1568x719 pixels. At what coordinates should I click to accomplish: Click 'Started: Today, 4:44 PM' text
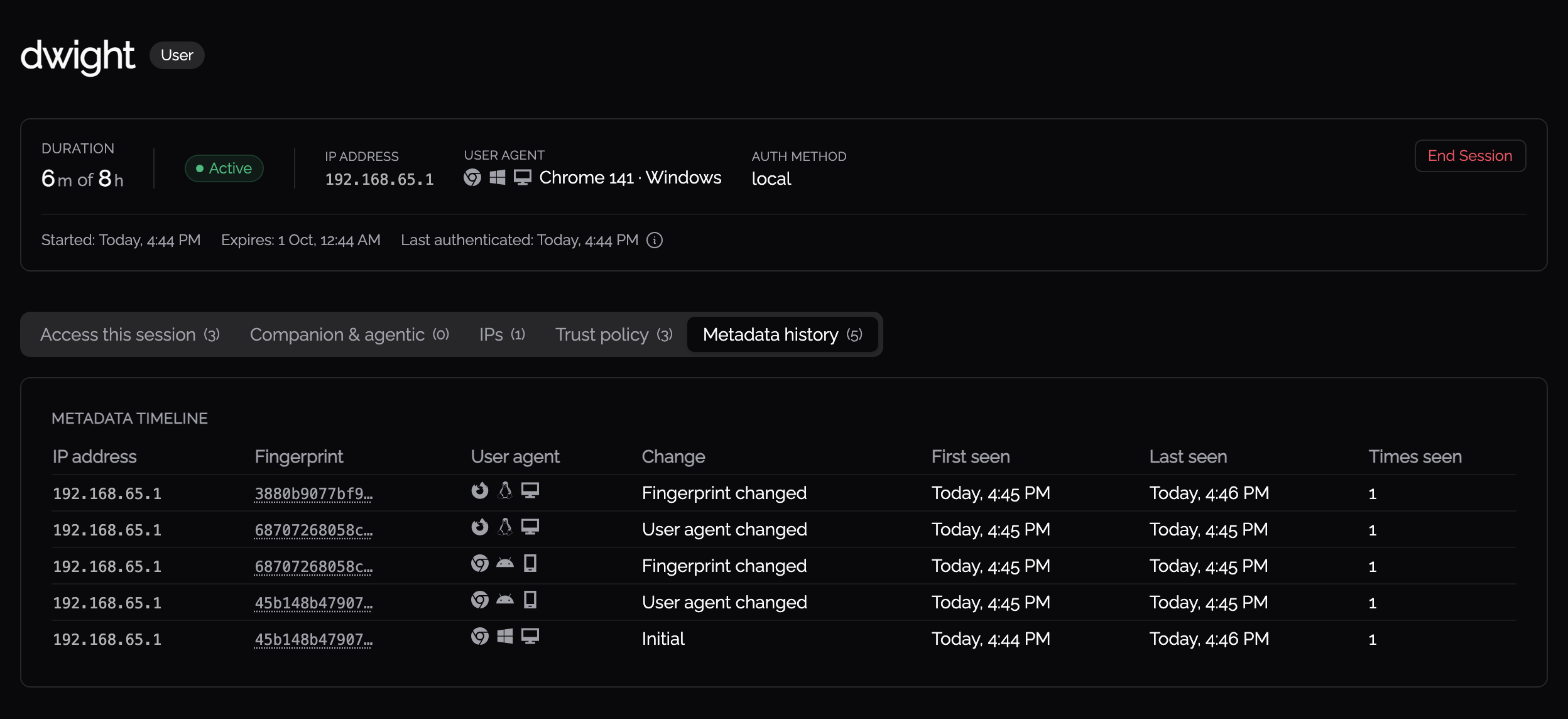(121, 240)
